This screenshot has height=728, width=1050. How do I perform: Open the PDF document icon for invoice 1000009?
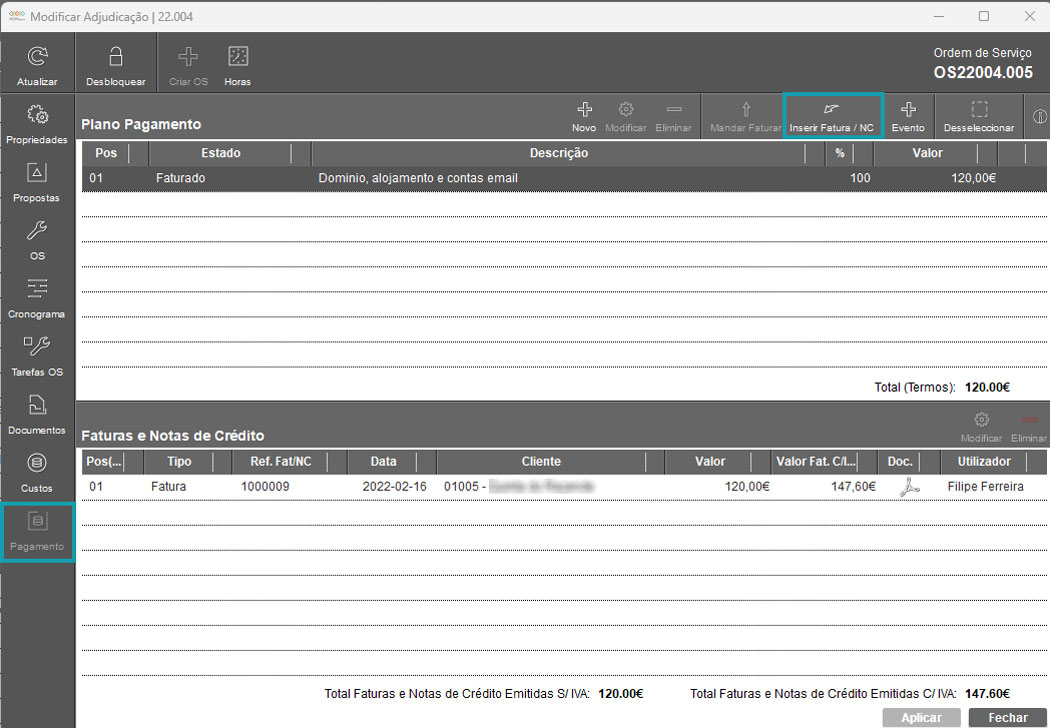click(x=909, y=486)
